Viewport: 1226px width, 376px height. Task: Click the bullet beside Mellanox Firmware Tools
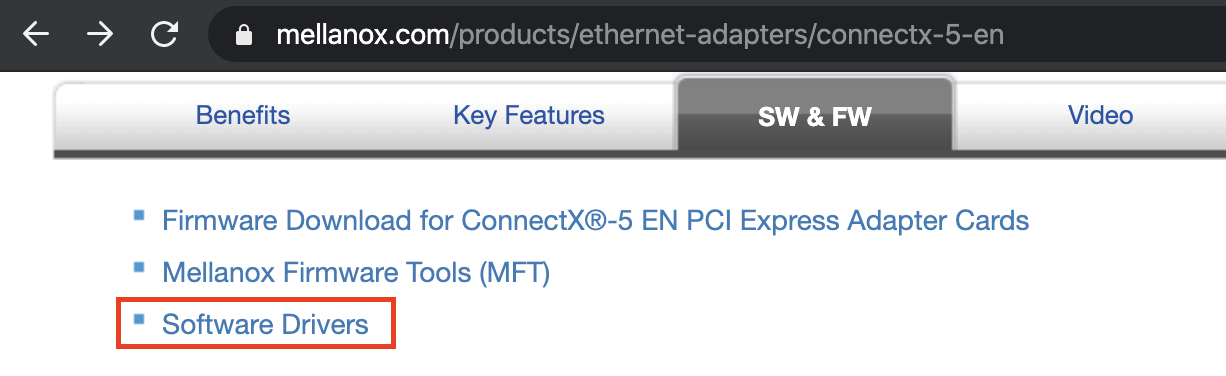140,267
